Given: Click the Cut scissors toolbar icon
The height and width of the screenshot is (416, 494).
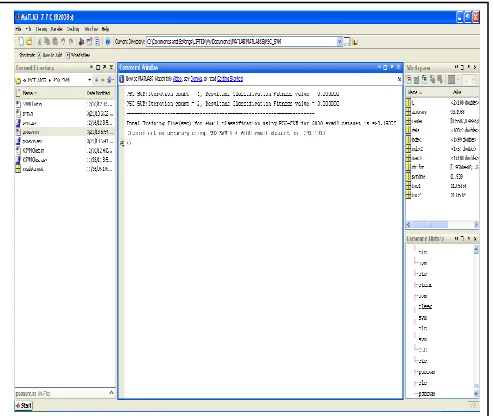Looking at the screenshot, I should (39, 42).
